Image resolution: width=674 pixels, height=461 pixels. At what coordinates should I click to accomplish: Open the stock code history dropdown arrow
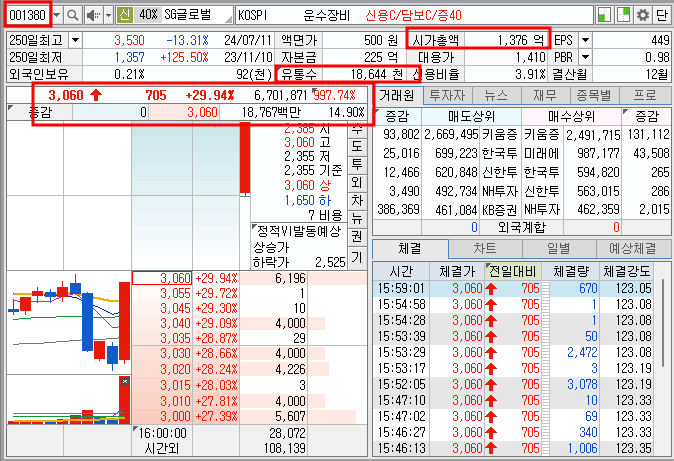point(57,15)
